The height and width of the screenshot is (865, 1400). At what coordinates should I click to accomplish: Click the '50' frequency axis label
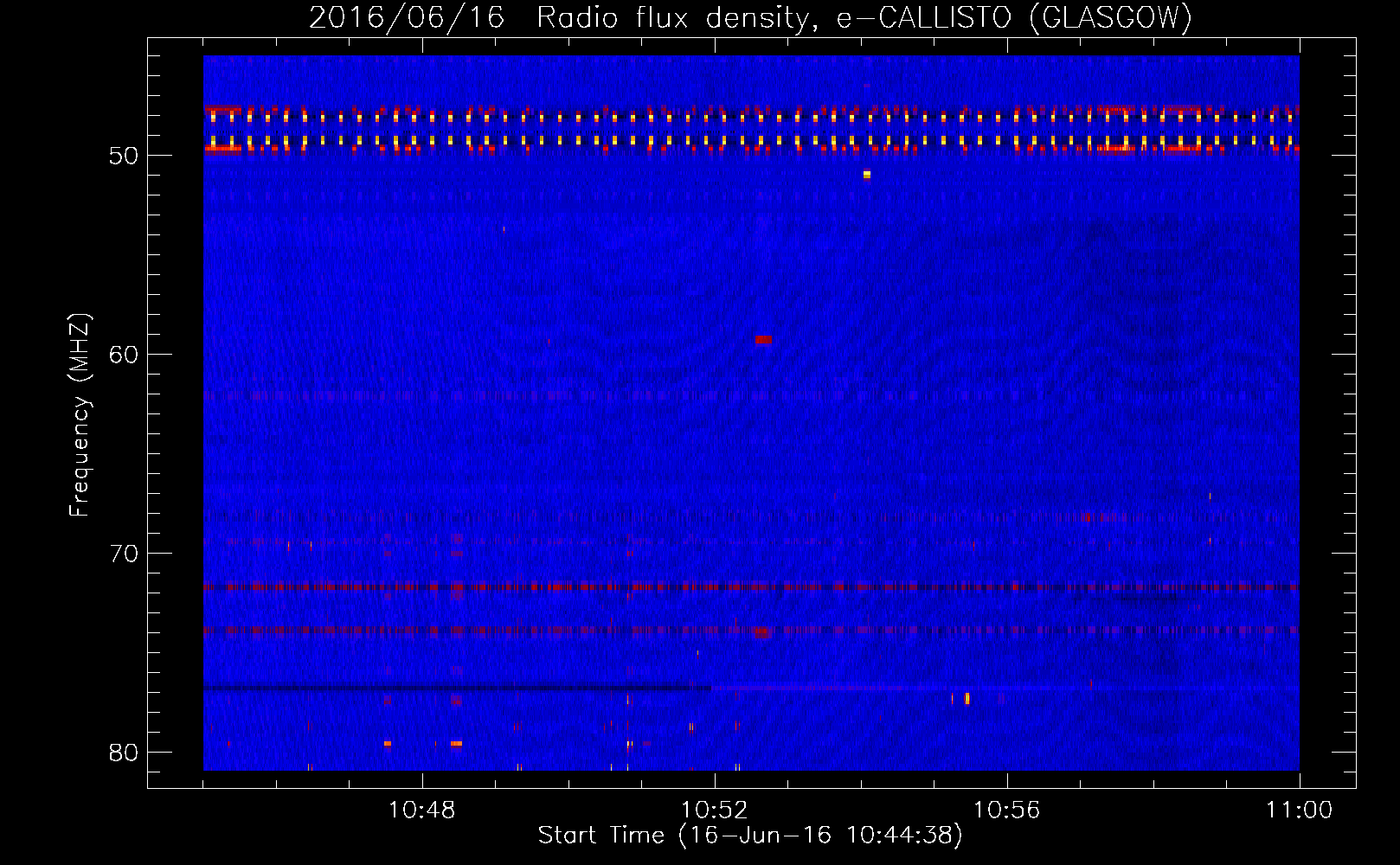124,156
